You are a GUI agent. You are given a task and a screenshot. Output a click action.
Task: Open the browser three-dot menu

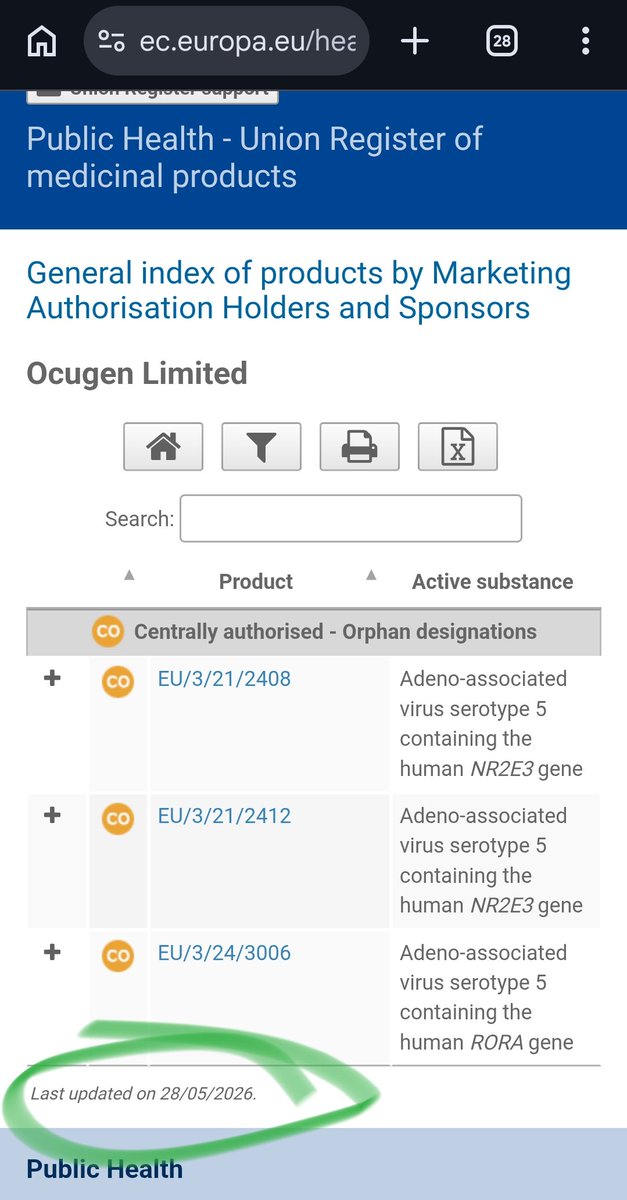(586, 41)
